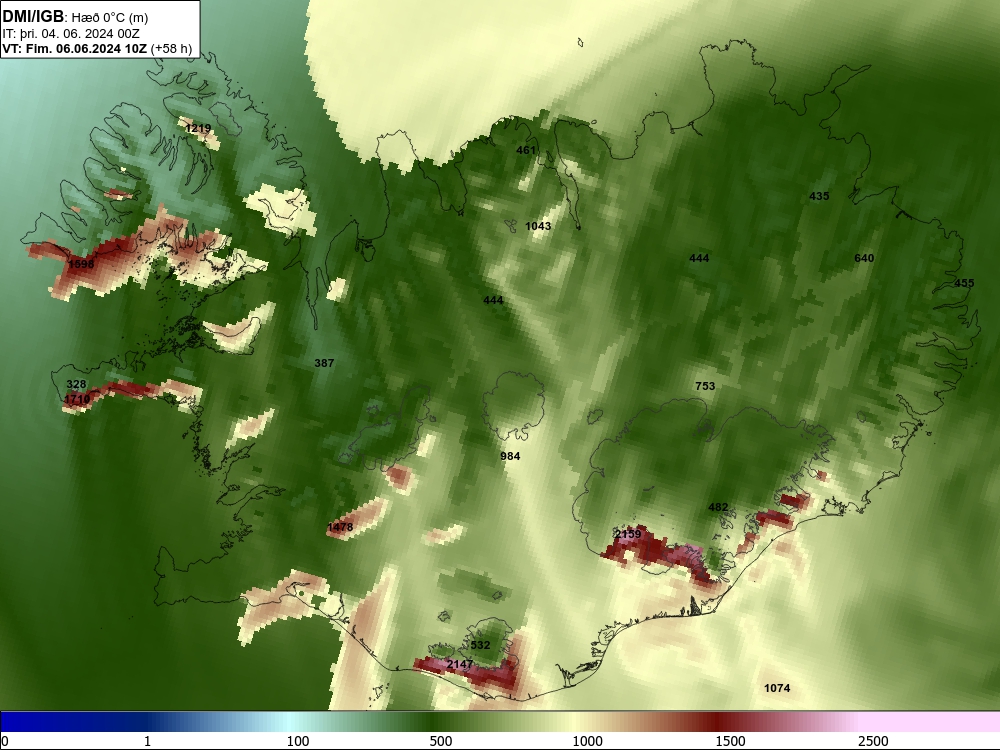Select the 'IT: þri. 04. 06. 2024 00Z' line
The width and height of the screenshot is (1000, 750).
71,34
